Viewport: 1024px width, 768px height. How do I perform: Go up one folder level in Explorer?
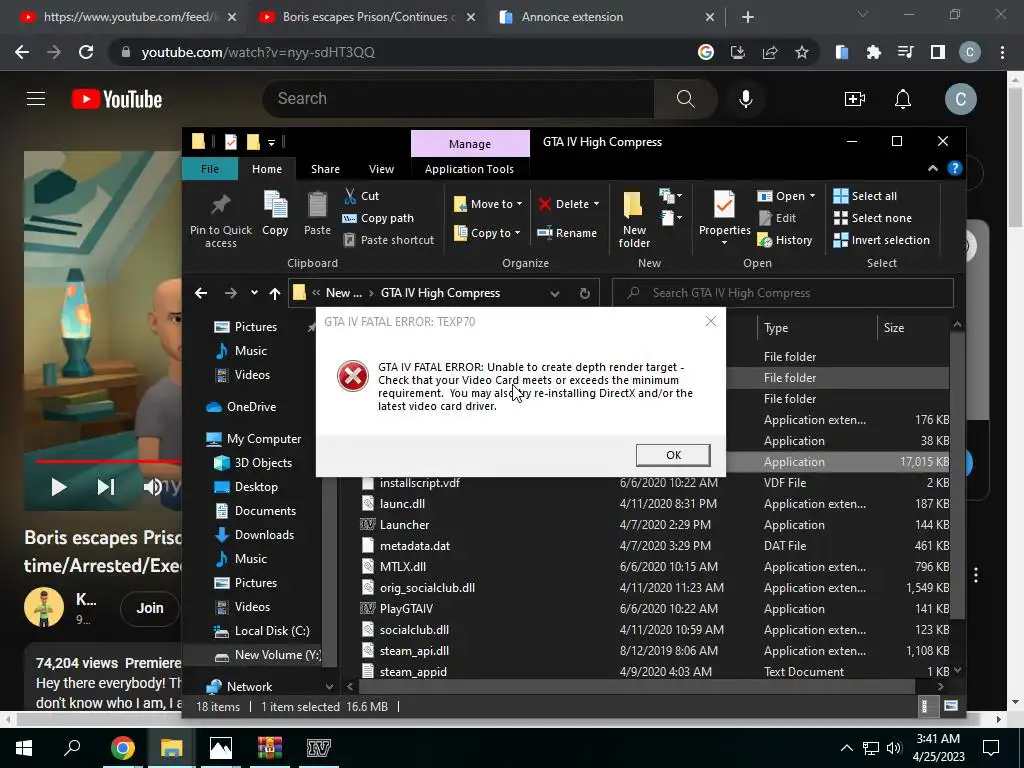point(275,293)
